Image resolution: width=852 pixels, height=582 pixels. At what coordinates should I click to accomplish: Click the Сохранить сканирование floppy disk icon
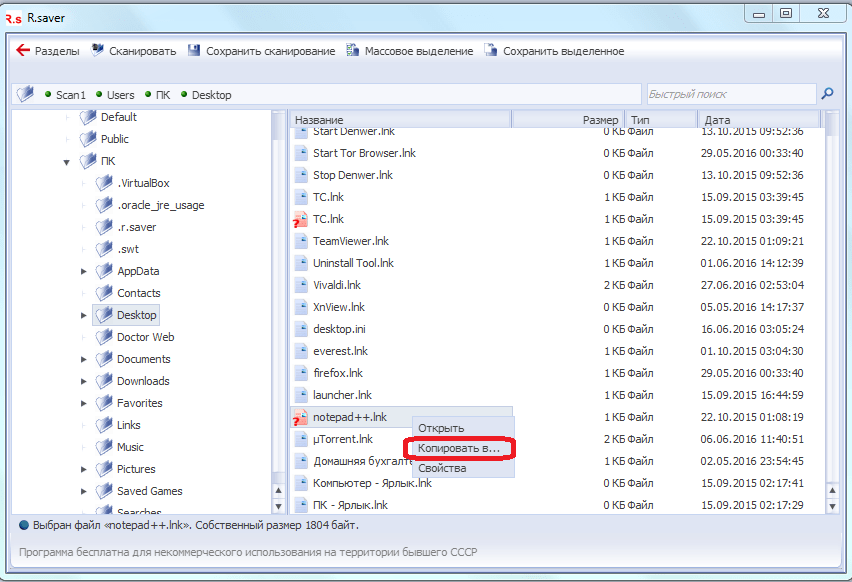point(194,51)
